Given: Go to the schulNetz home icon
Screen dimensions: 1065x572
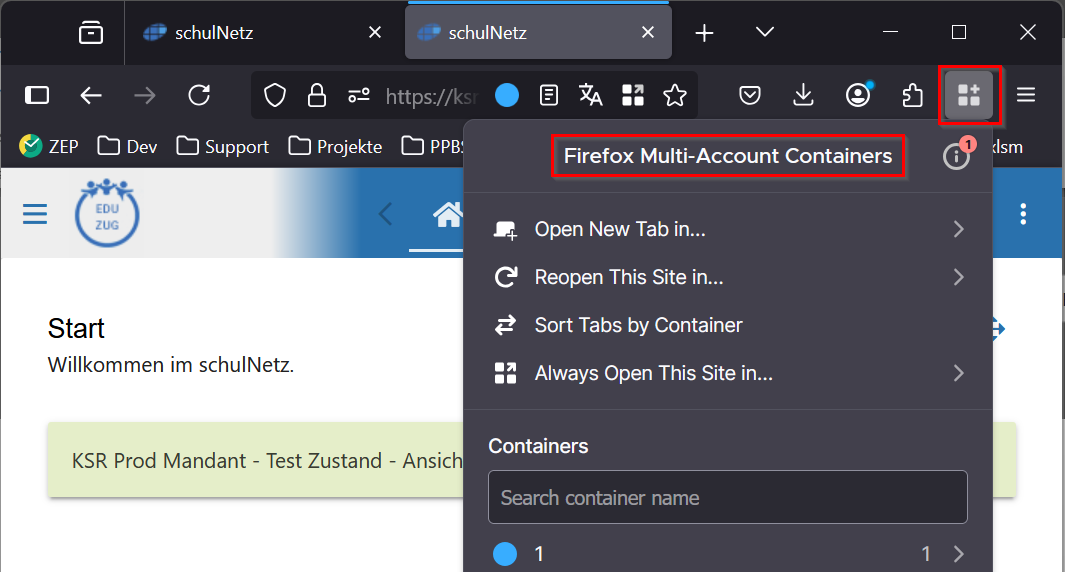Looking at the screenshot, I should tap(448, 215).
